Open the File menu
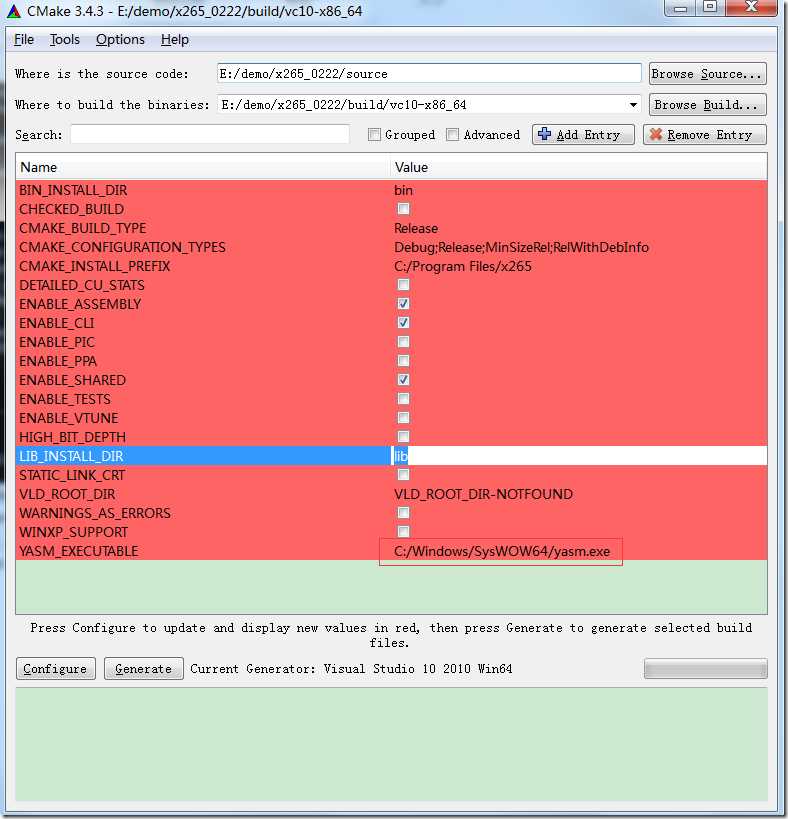Viewport: 788px width, 819px height. pyautogui.click(x=24, y=40)
